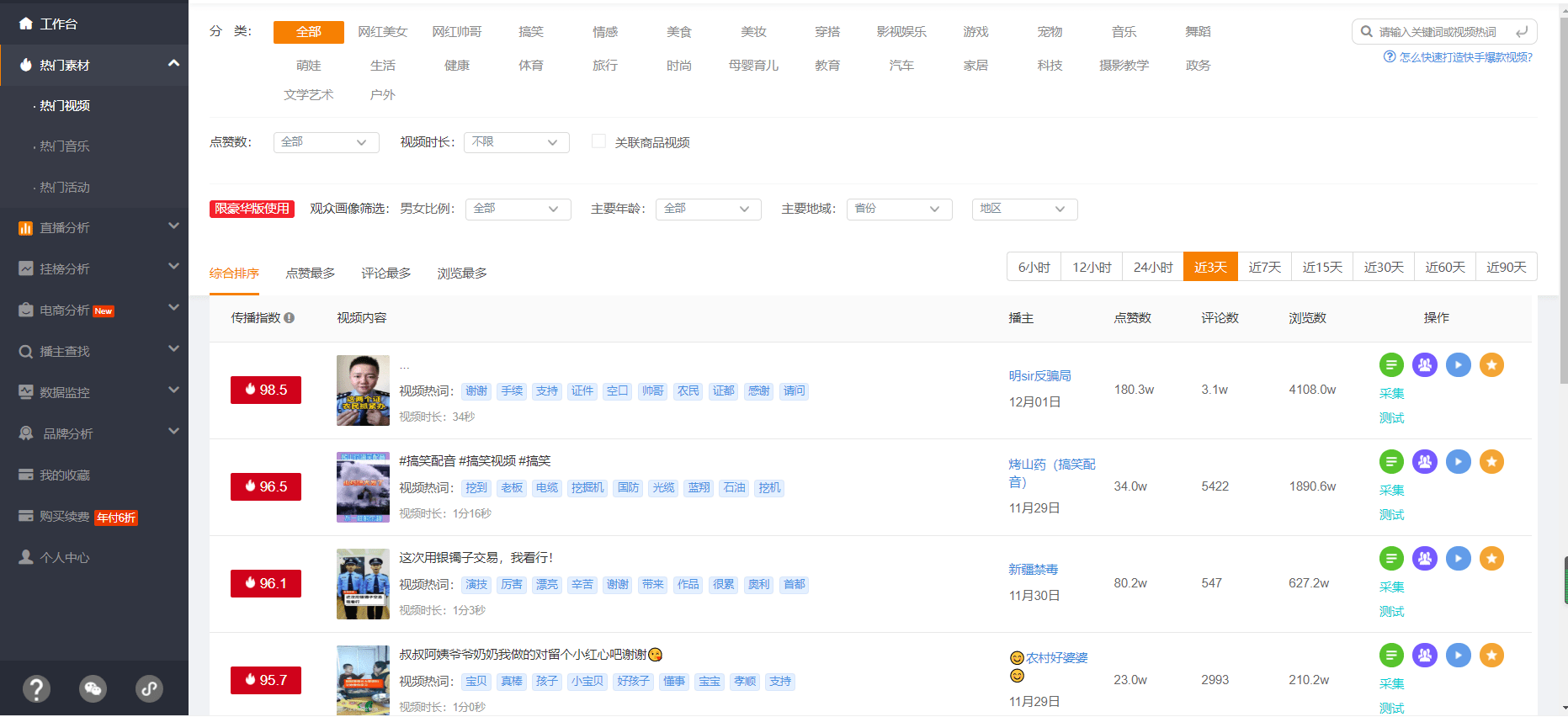Click the keyword search input field
1568x717 pixels.
[x=1438, y=32]
